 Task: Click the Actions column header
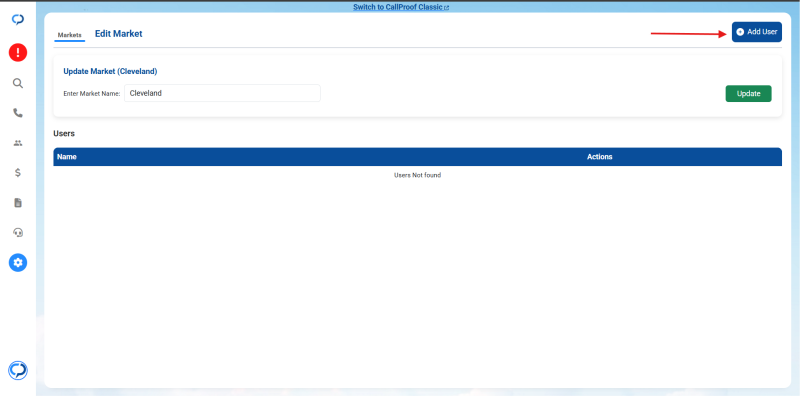tap(599, 157)
